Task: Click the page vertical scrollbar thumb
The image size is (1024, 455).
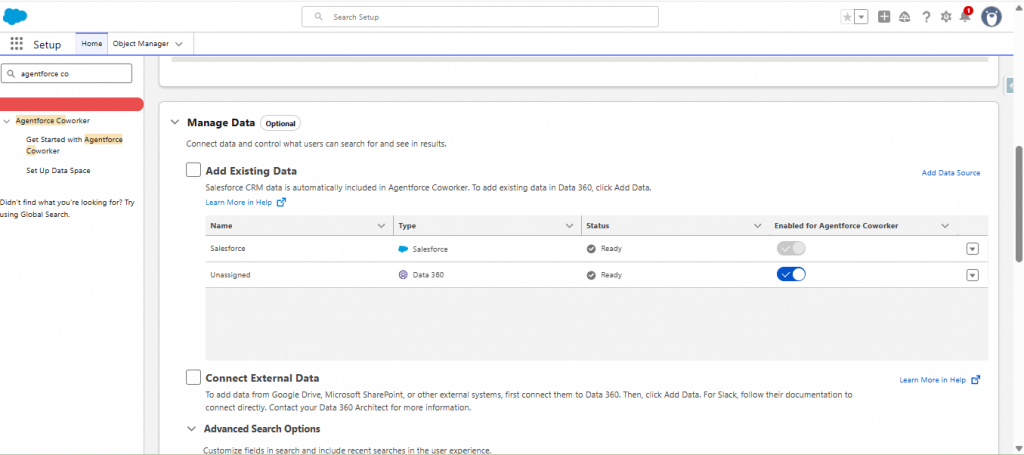Action: [x=1019, y=202]
